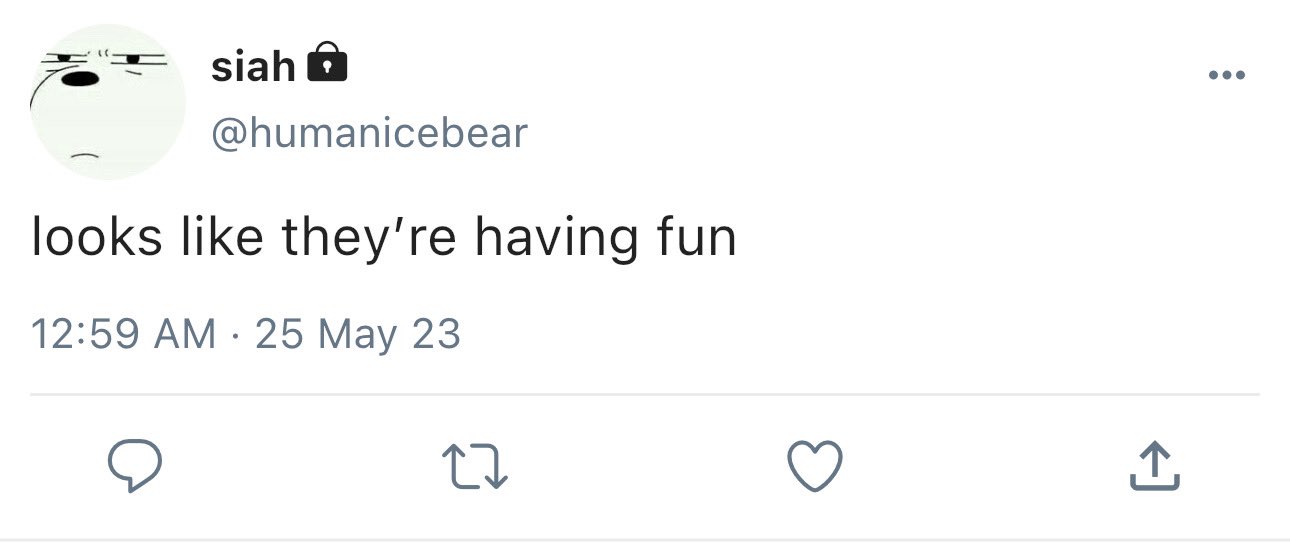Viewport: 1290px width, 558px height.
Task: Open the reply speech bubble icon
Action: 134,467
